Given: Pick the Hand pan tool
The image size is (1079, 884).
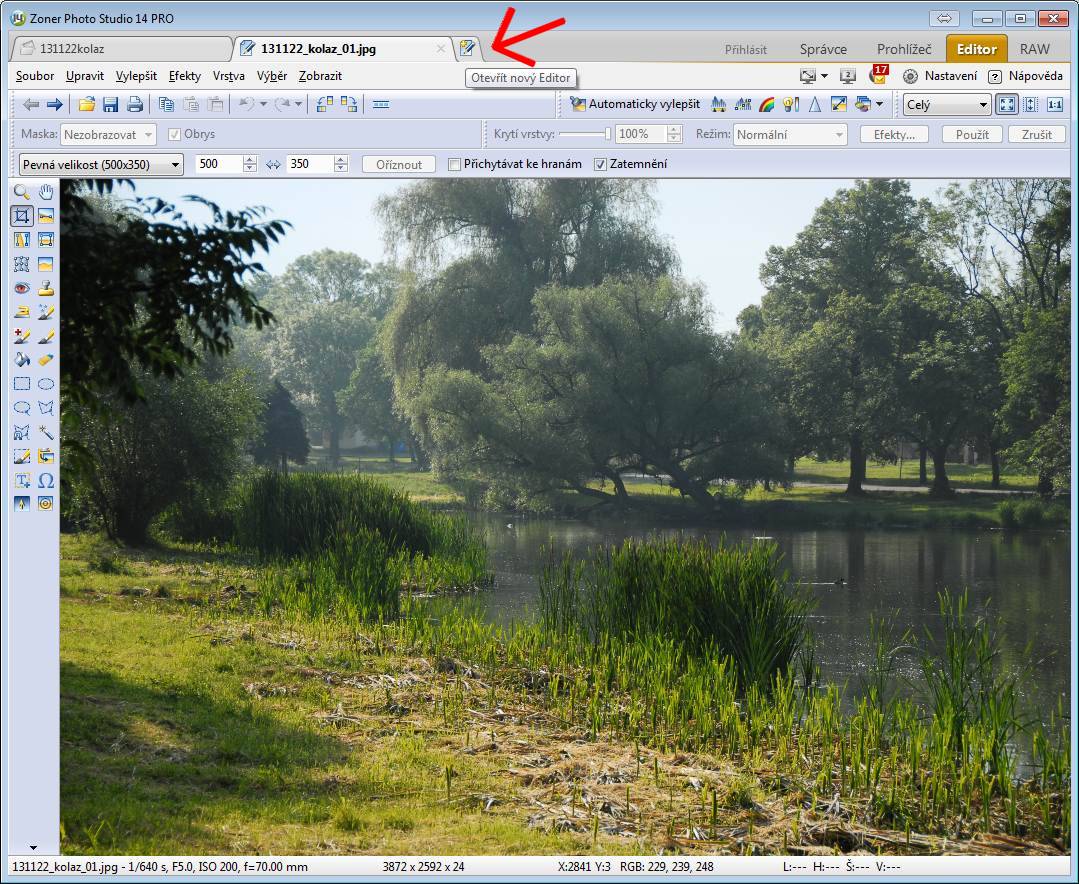Looking at the screenshot, I should click(46, 192).
